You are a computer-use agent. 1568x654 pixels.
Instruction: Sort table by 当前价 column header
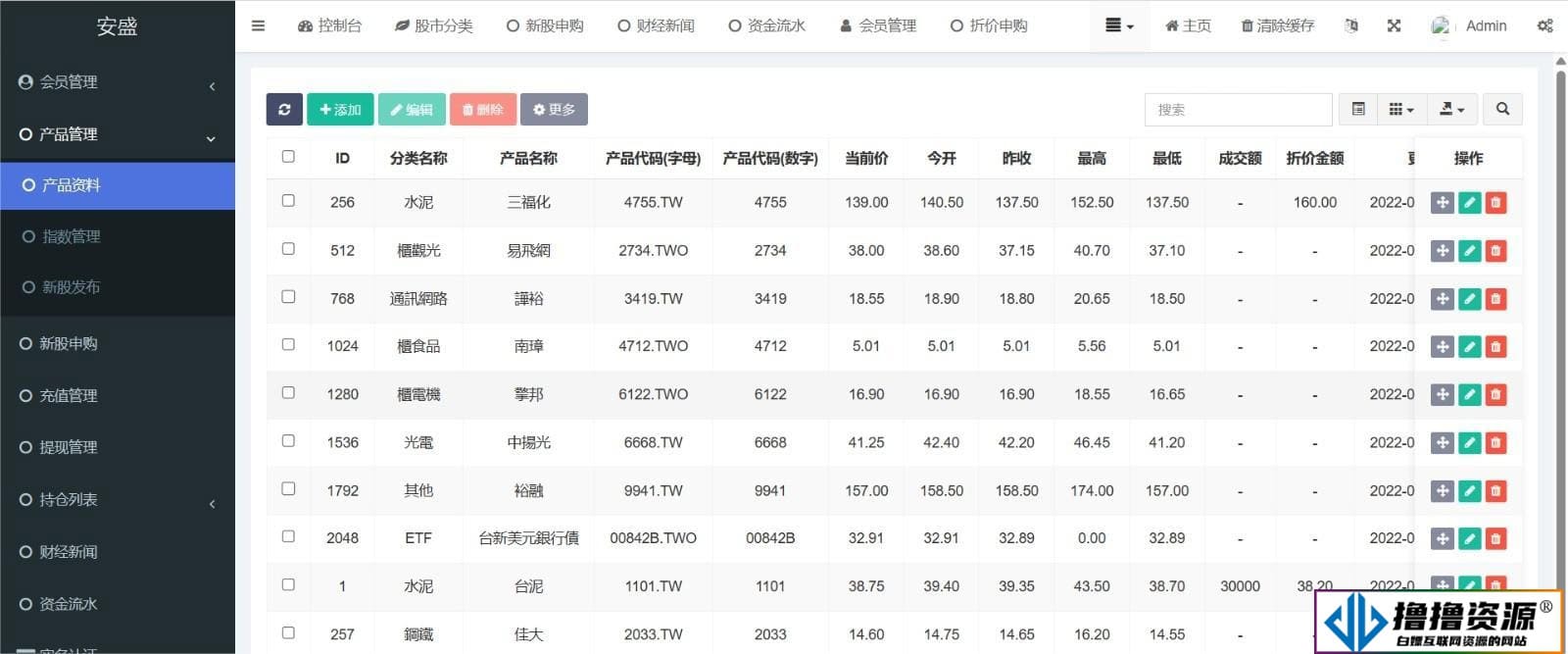pyautogui.click(x=866, y=158)
